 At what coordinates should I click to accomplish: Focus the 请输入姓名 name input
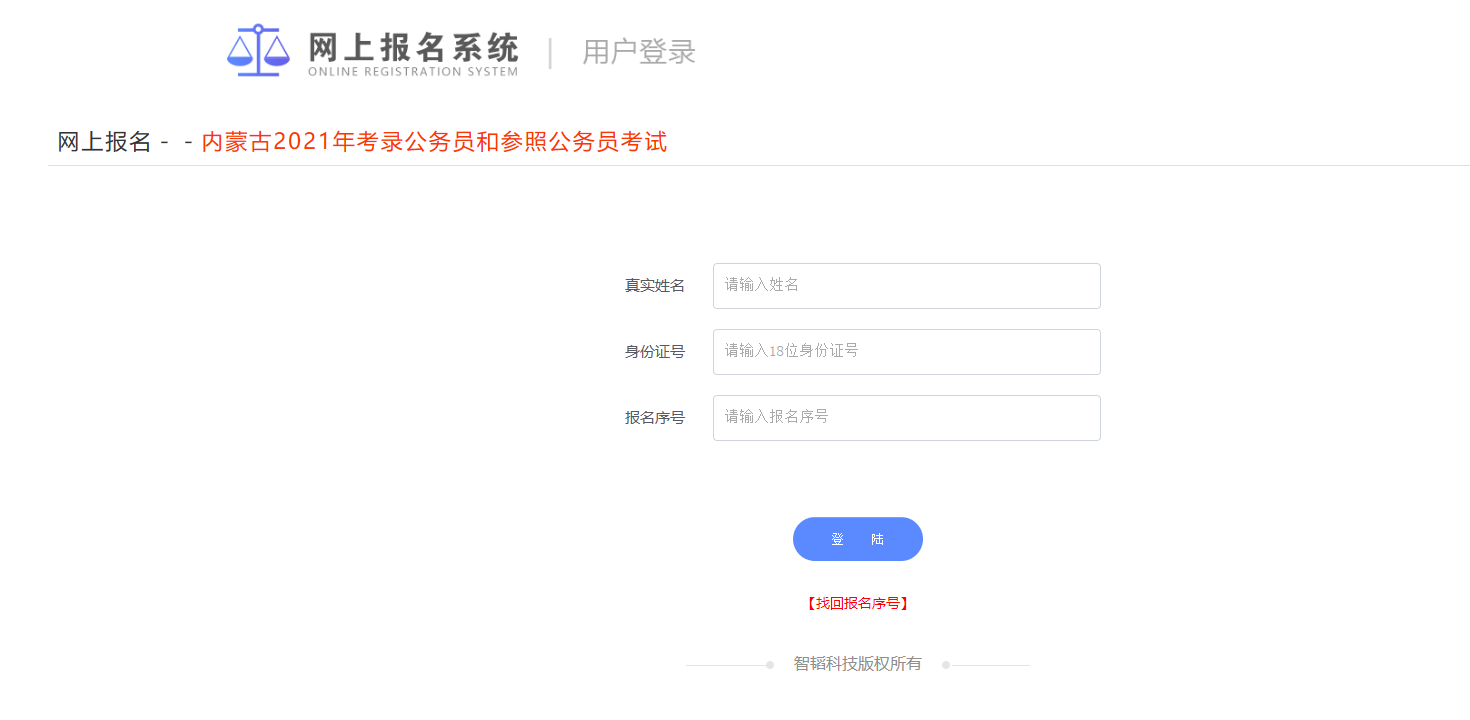click(x=906, y=286)
